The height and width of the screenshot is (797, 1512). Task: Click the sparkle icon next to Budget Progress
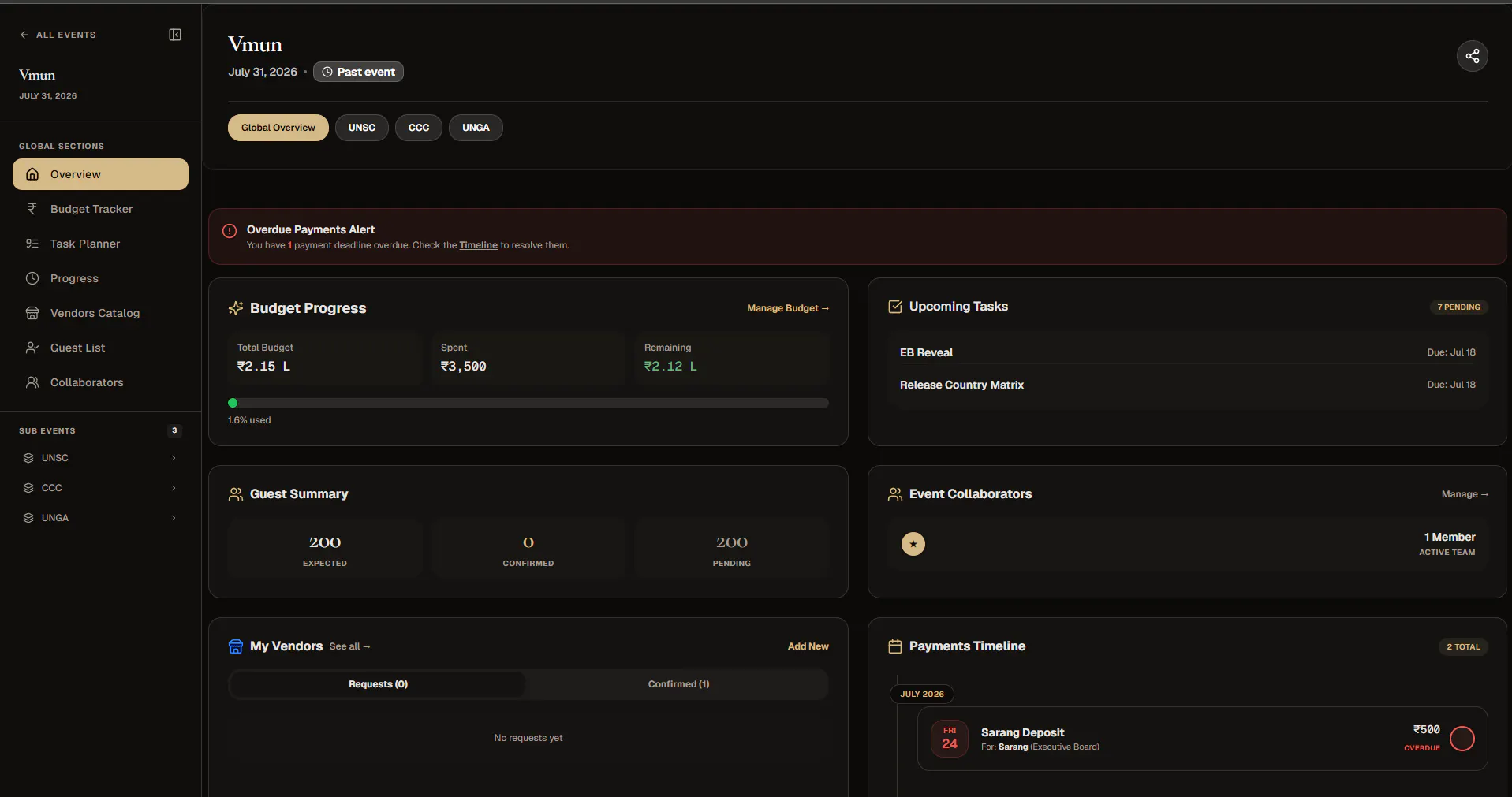[236, 308]
